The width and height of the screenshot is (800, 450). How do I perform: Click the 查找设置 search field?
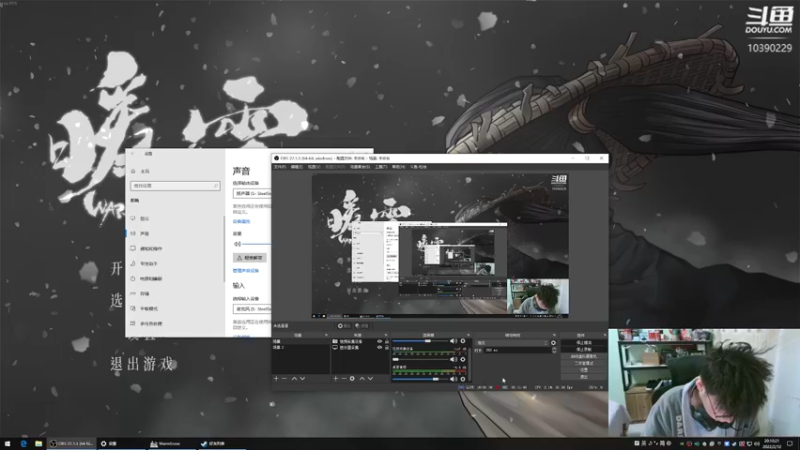pyautogui.click(x=175, y=186)
